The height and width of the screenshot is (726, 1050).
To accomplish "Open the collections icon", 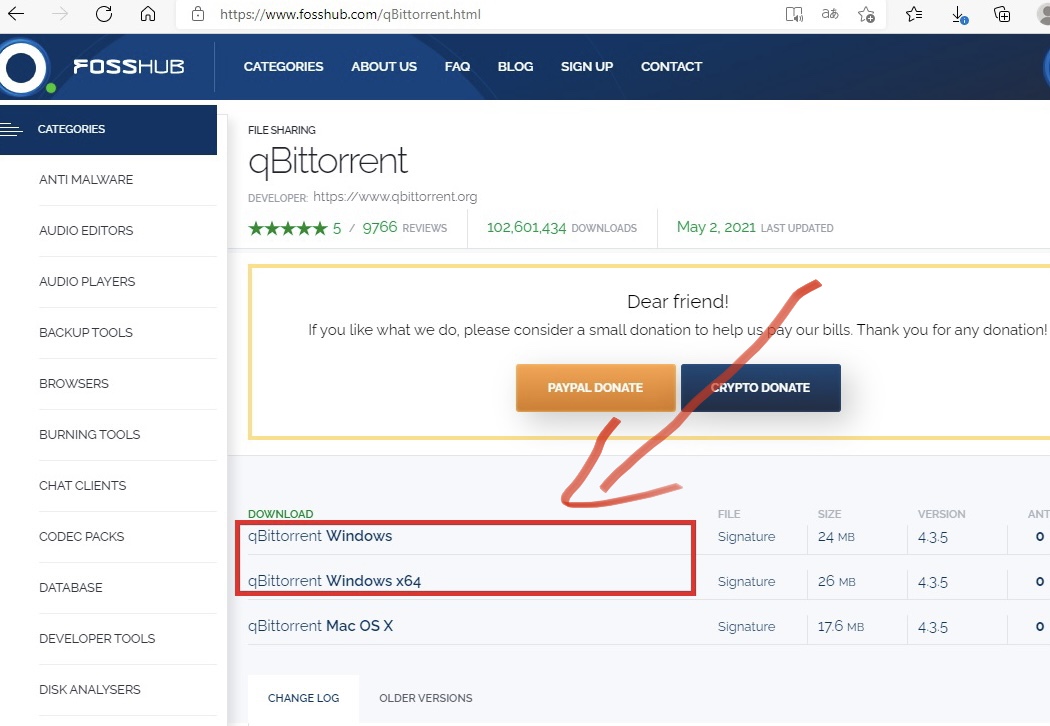I will point(1002,14).
